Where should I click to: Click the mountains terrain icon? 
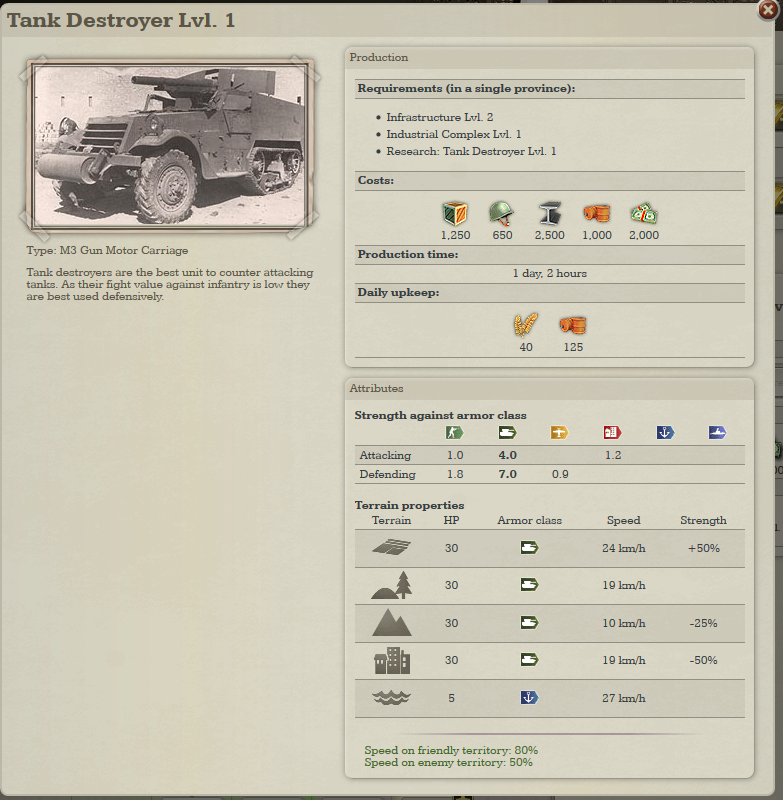point(391,622)
